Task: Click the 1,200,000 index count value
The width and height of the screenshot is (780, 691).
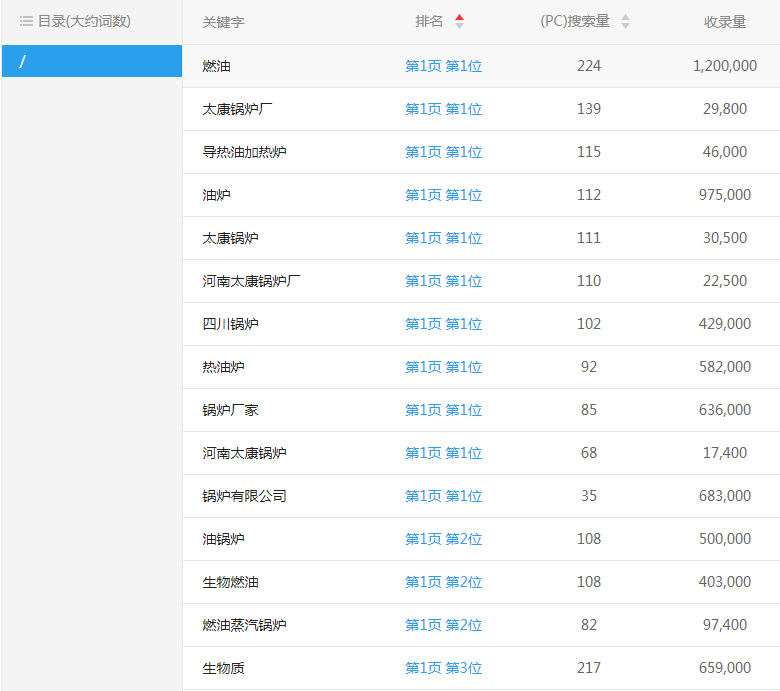Action: (724, 66)
